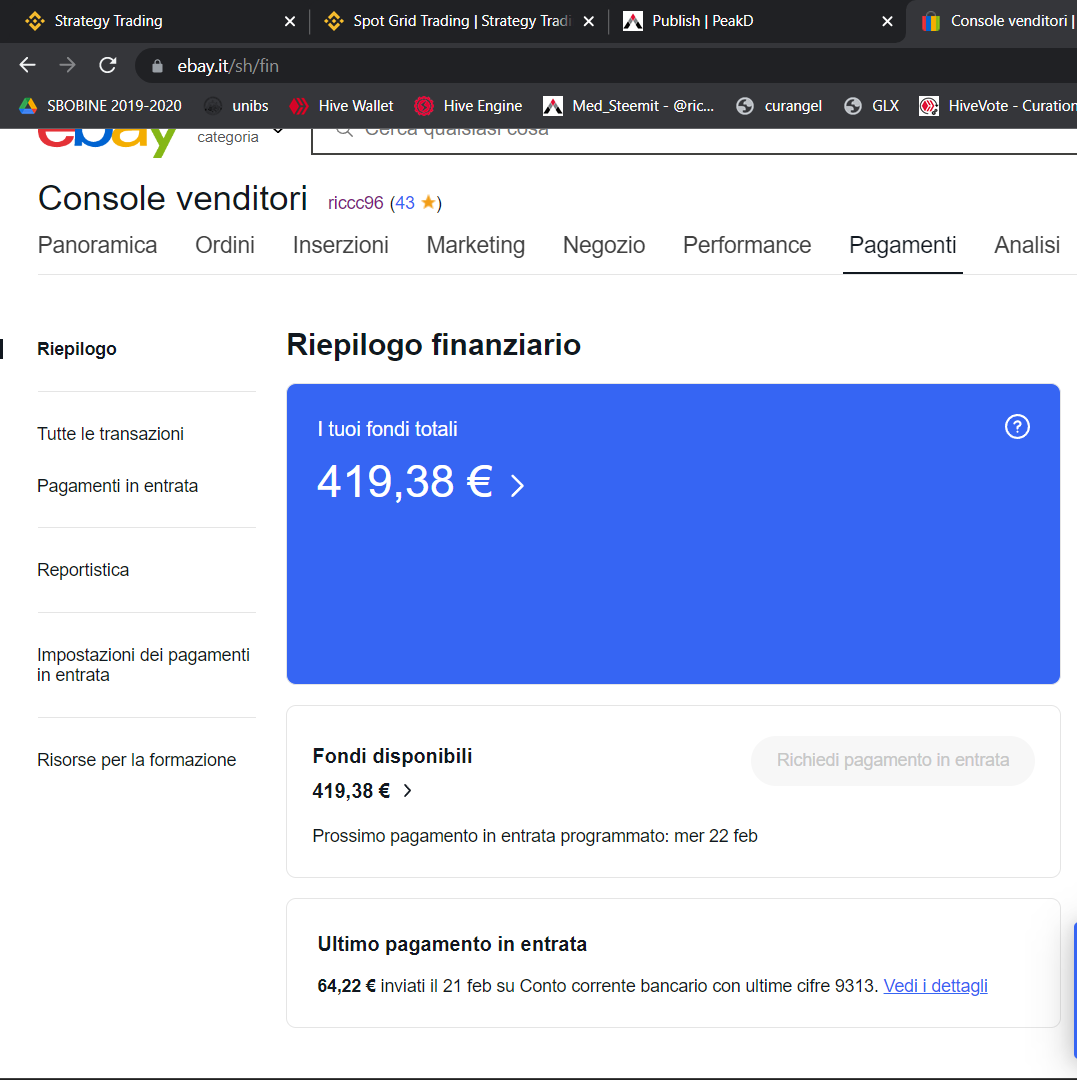Open the Inserzioni tab
This screenshot has height=1080, width=1077.
[x=340, y=245]
